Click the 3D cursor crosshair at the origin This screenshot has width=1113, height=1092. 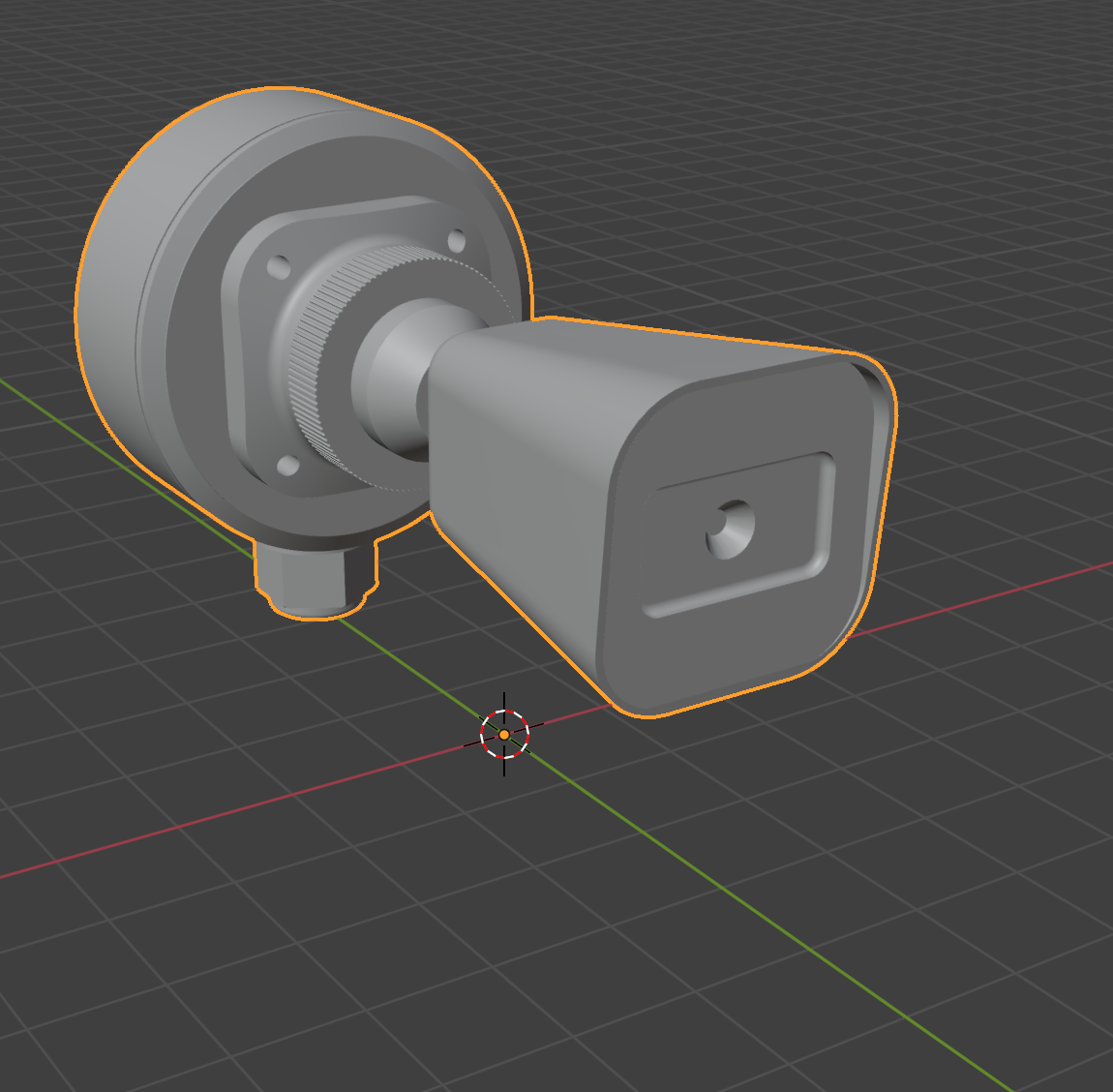tap(504, 734)
